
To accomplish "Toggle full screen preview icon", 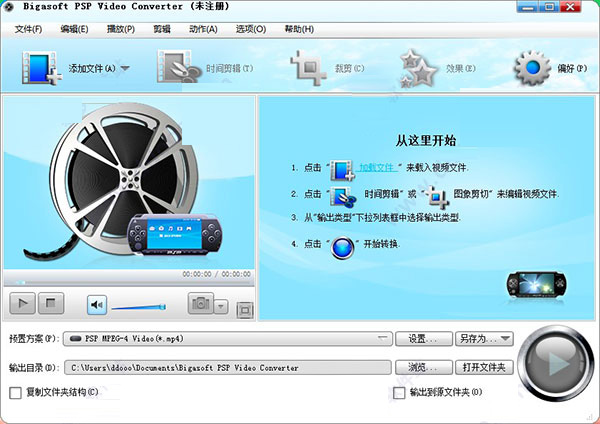I will click(245, 310).
